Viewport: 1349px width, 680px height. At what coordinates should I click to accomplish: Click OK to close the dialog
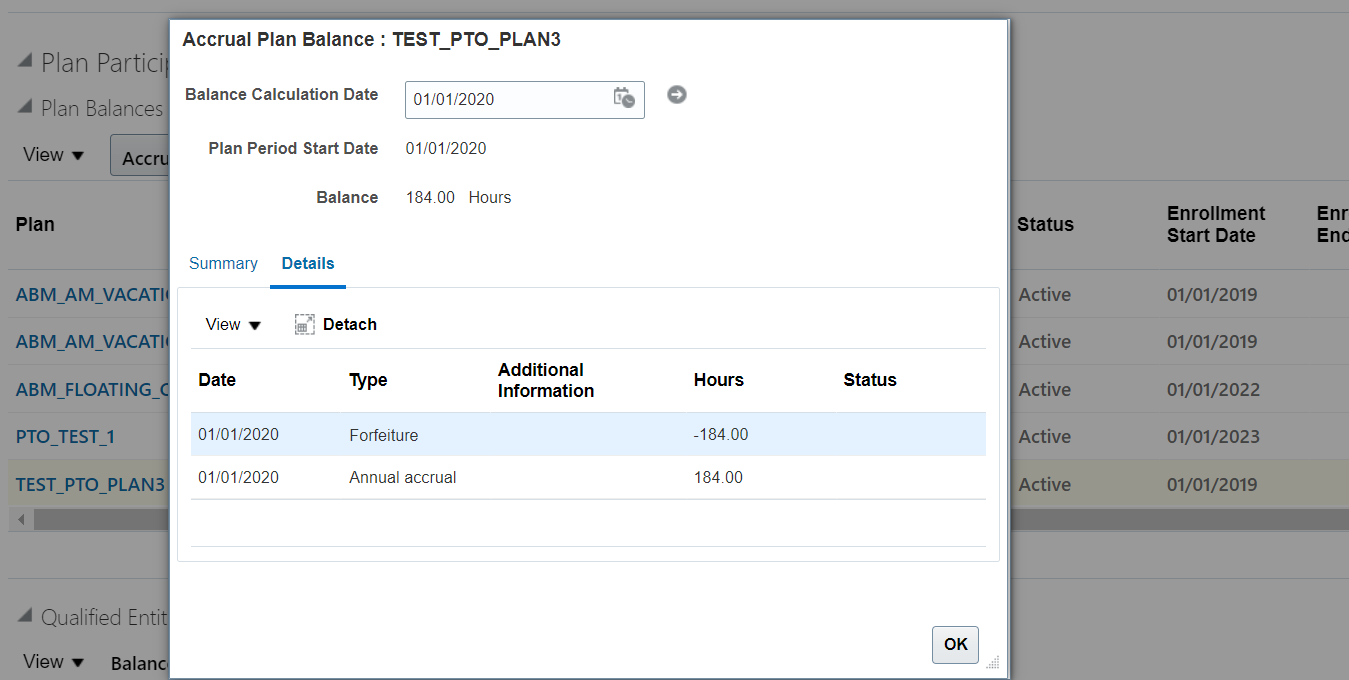(x=955, y=644)
